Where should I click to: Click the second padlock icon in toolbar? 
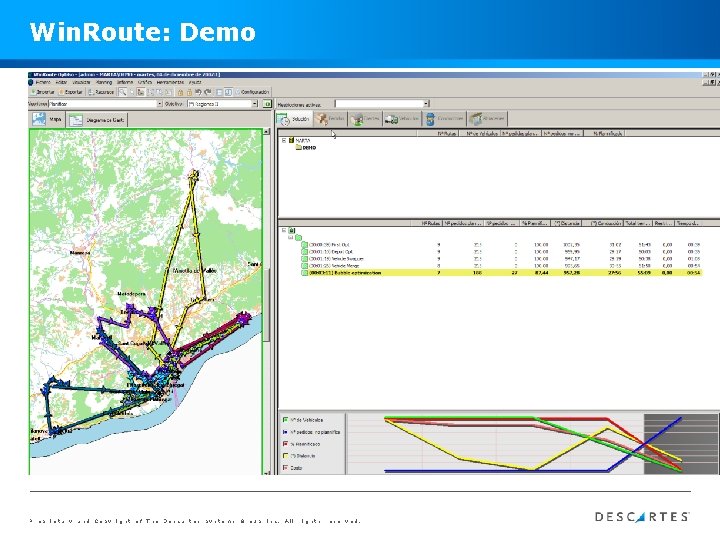(x=189, y=92)
